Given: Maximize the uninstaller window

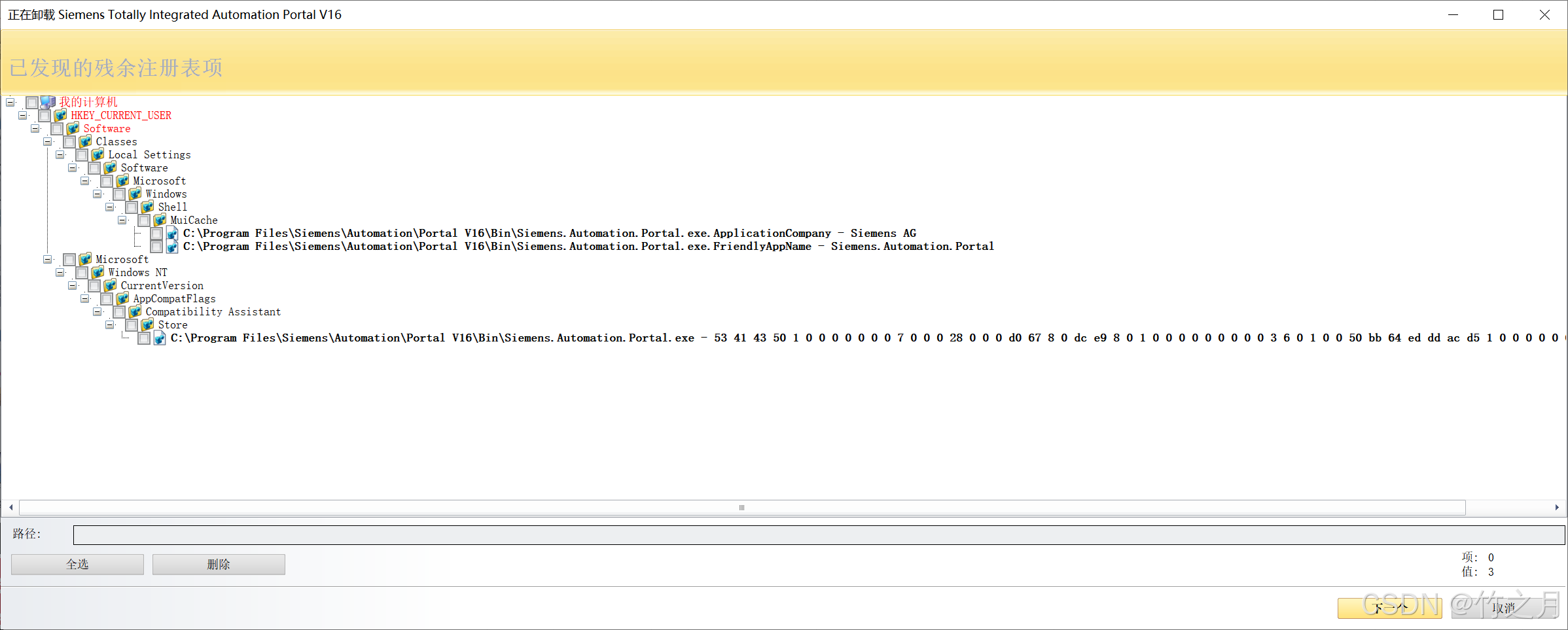Looking at the screenshot, I should [x=1498, y=14].
